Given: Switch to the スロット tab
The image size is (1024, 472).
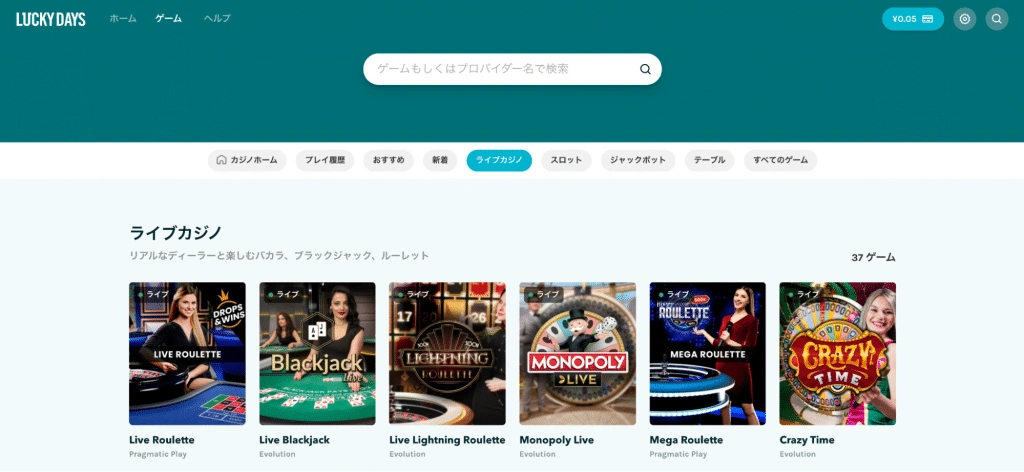Looking at the screenshot, I should click(566, 161).
